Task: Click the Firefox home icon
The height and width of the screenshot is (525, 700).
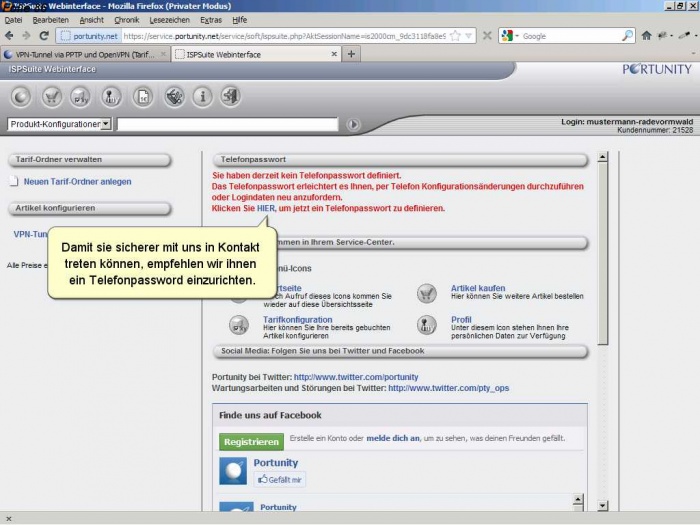Action: point(646,35)
